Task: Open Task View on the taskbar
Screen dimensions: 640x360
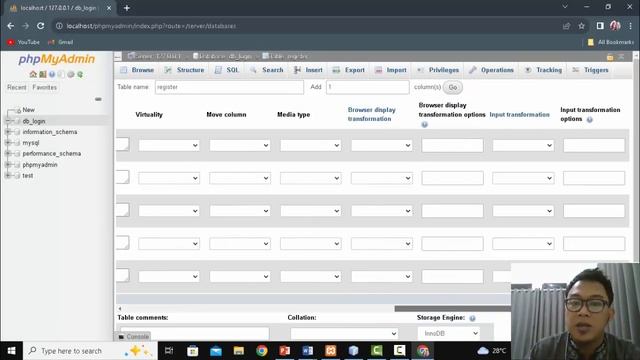Action: [169, 351]
